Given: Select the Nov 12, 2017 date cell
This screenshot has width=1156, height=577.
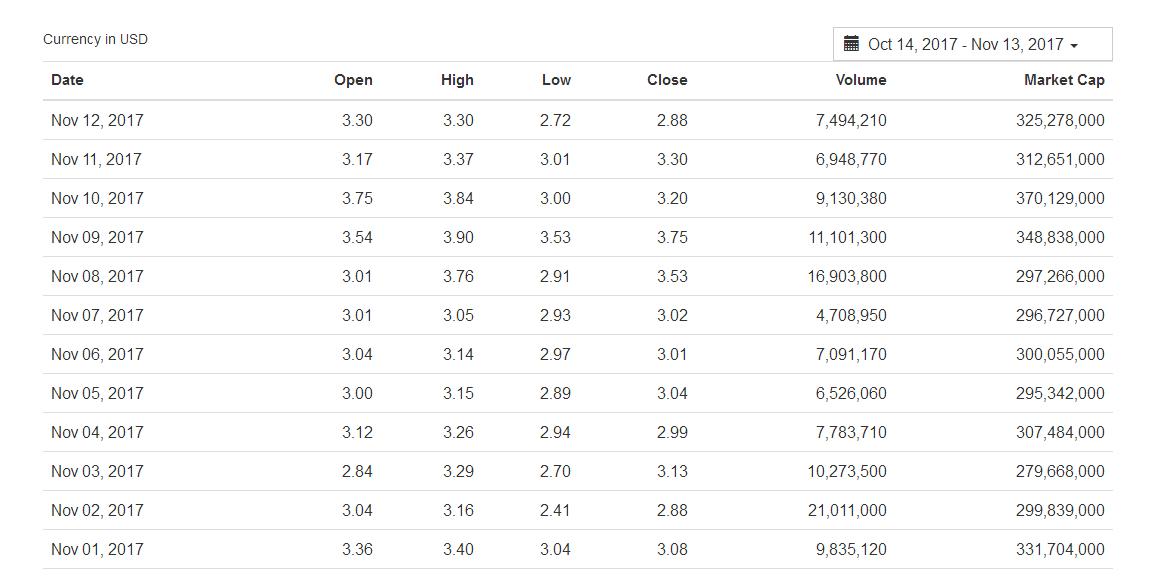Looking at the screenshot, I should tap(97, 120).
